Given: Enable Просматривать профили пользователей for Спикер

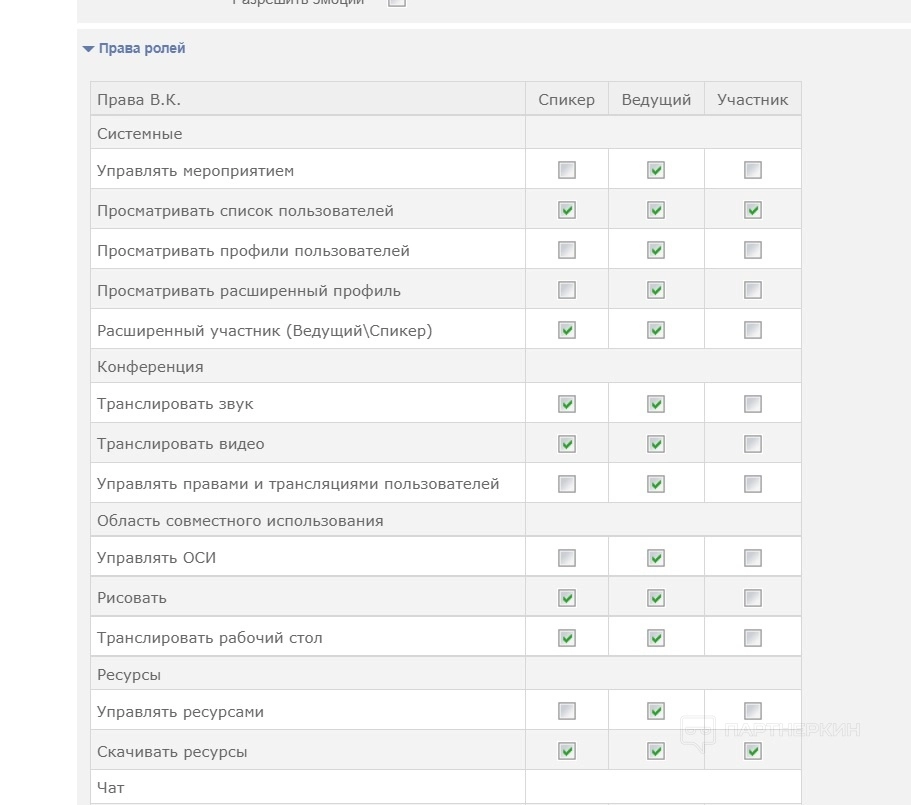Looking at the screenshot, I should tap(567, 250).
